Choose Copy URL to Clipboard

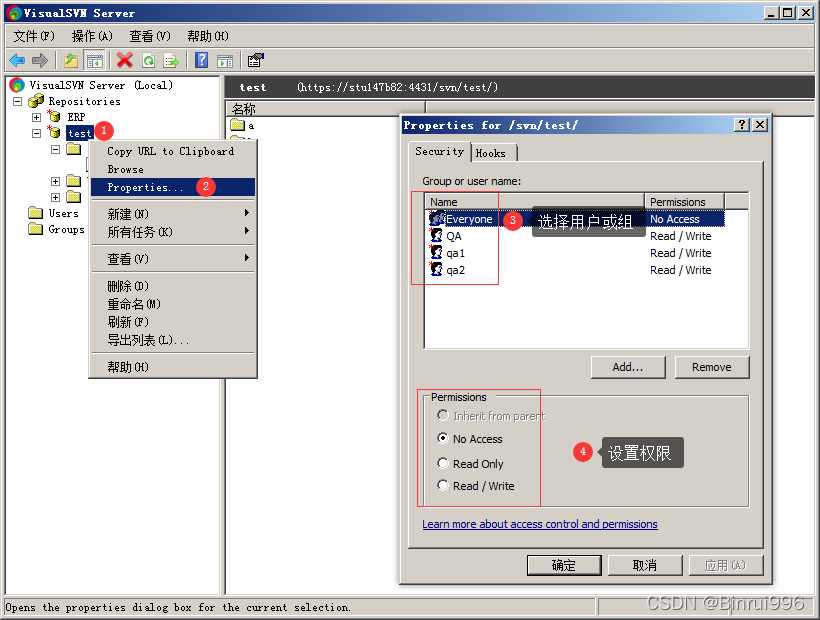coord(173,152)
